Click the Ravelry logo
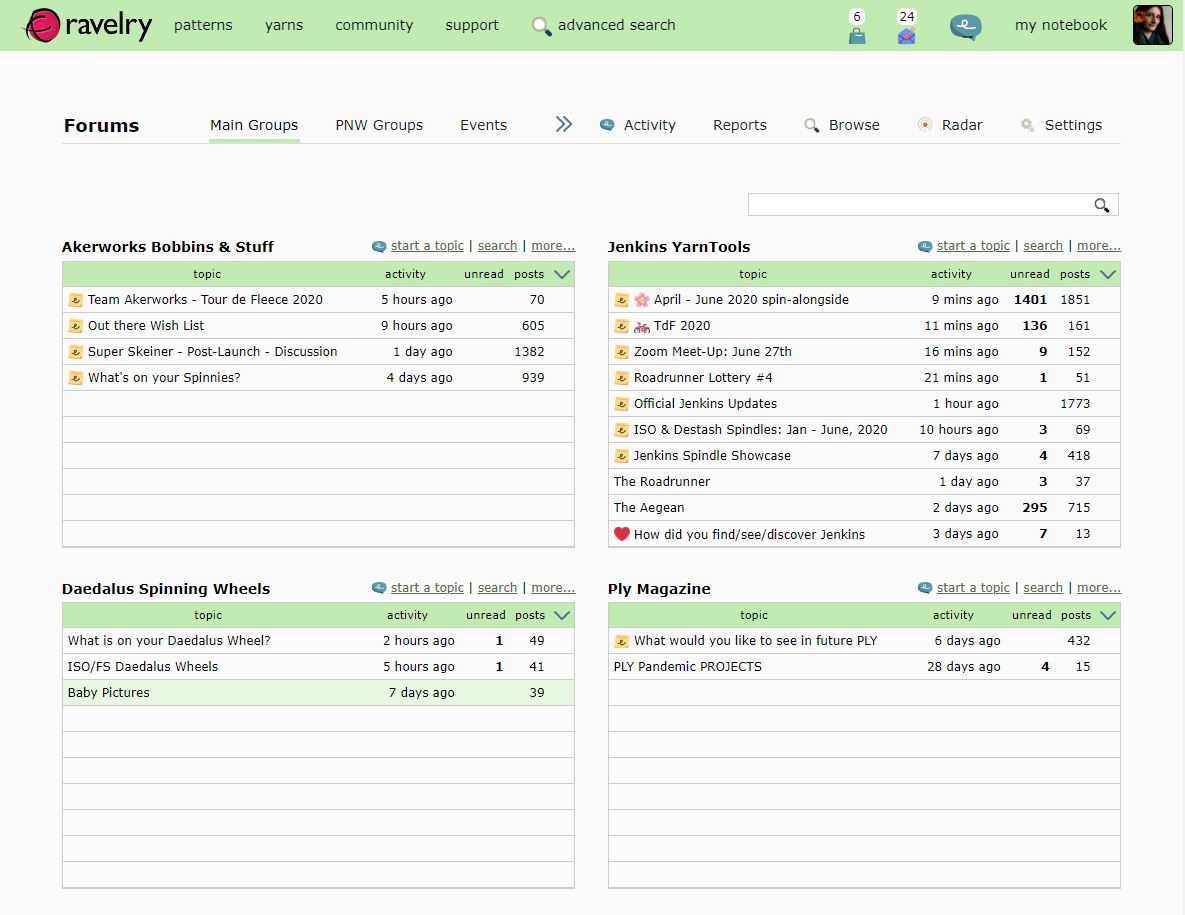Viewport: 1185px width, 915px height. coord(88,25)
